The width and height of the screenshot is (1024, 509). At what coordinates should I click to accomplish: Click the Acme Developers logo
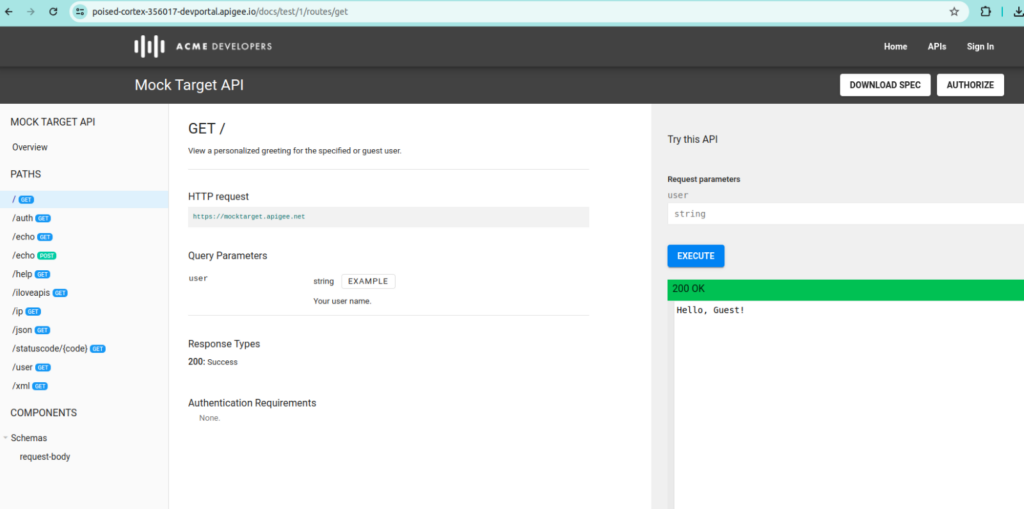click(x=203, y=46)
